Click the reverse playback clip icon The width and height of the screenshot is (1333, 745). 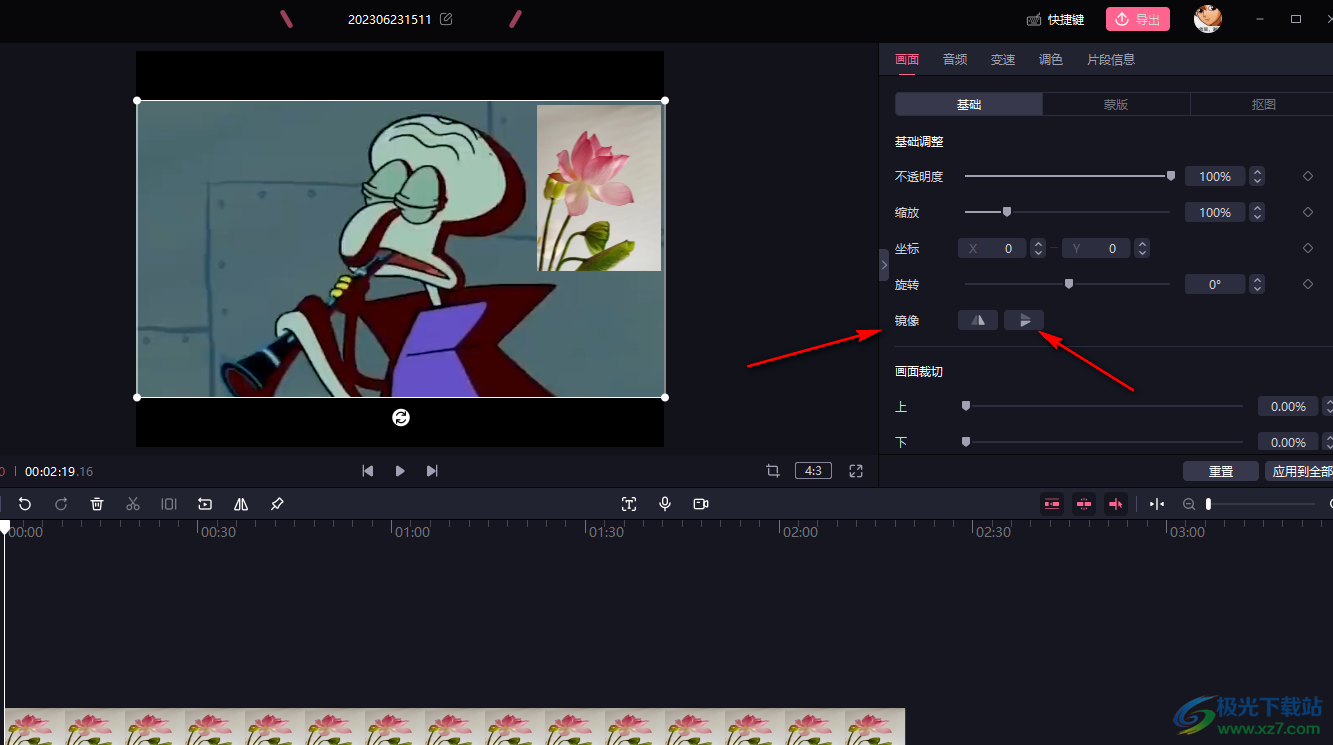(205, 504)
